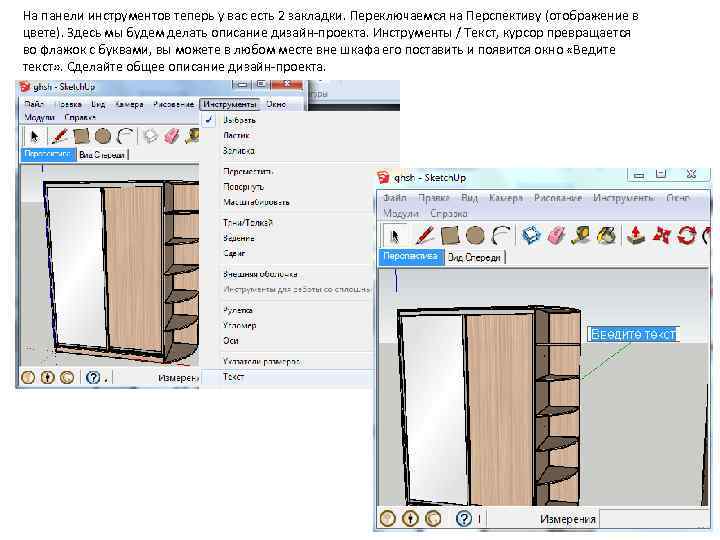720x540 pixels.
Task: Pick the red Pencil tool in Введите текст window
Action: tap(425, 235)
